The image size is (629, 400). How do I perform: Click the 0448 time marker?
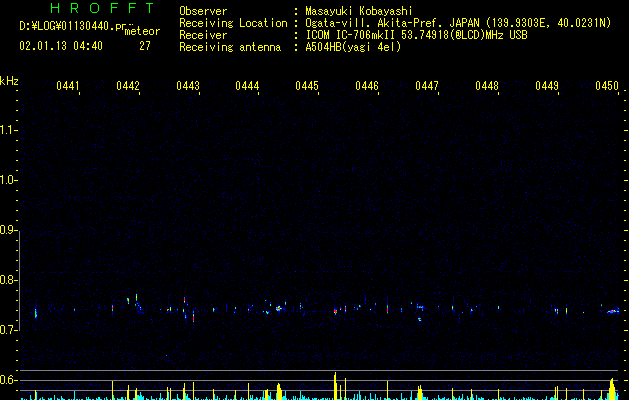point(487,86)
